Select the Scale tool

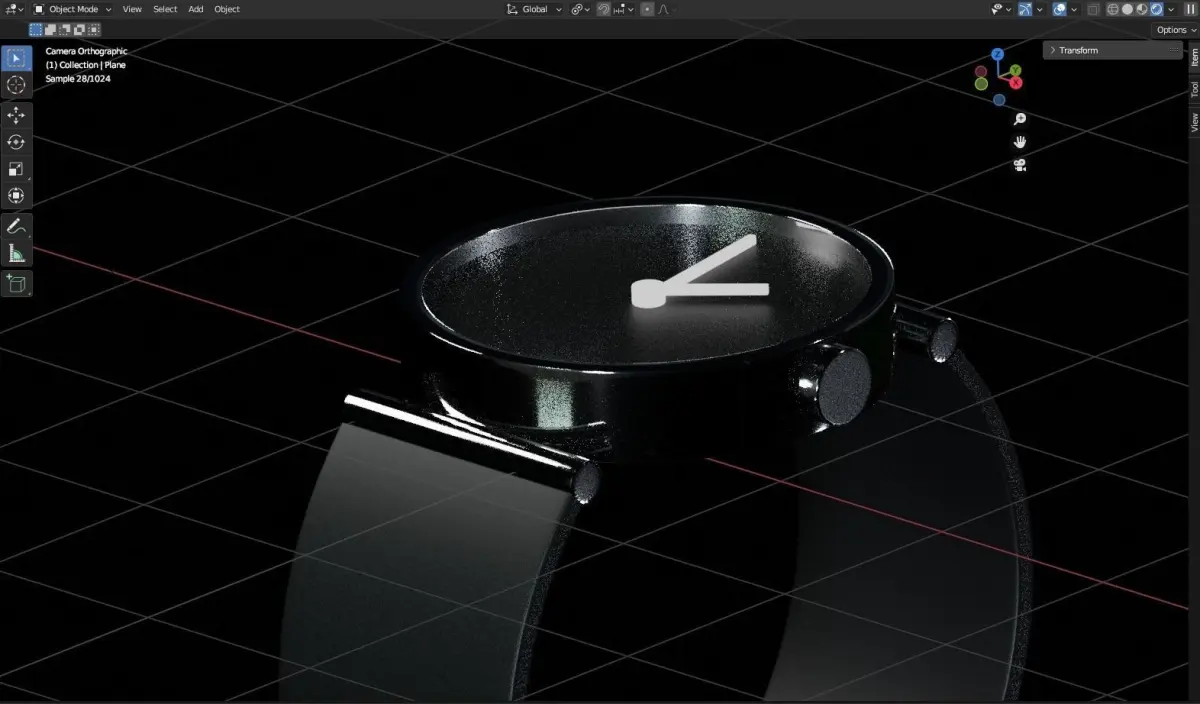[x=16, y=169]
